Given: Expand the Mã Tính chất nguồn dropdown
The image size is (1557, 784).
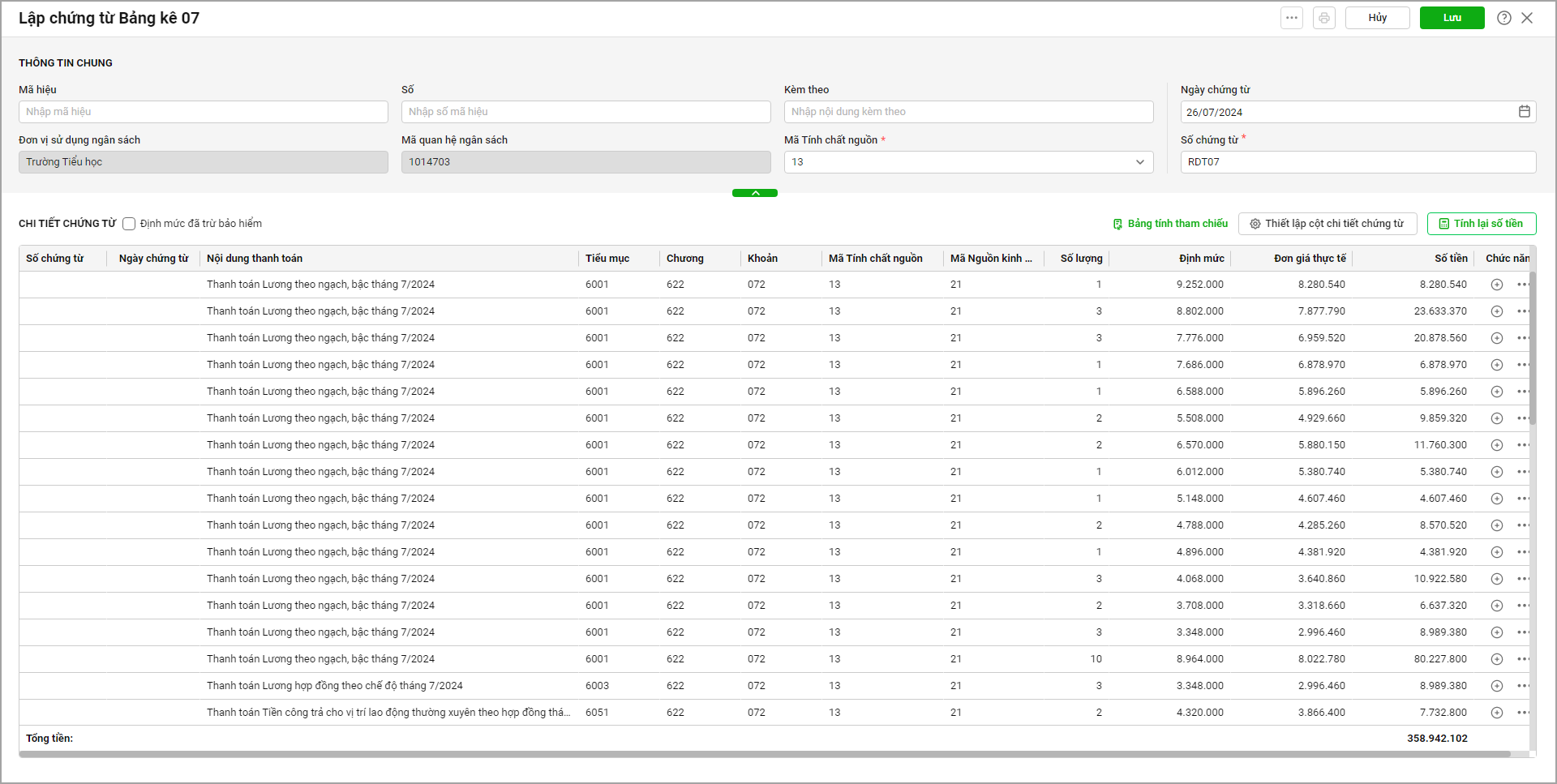Looking at the screenshot, I should point(1139,162).
